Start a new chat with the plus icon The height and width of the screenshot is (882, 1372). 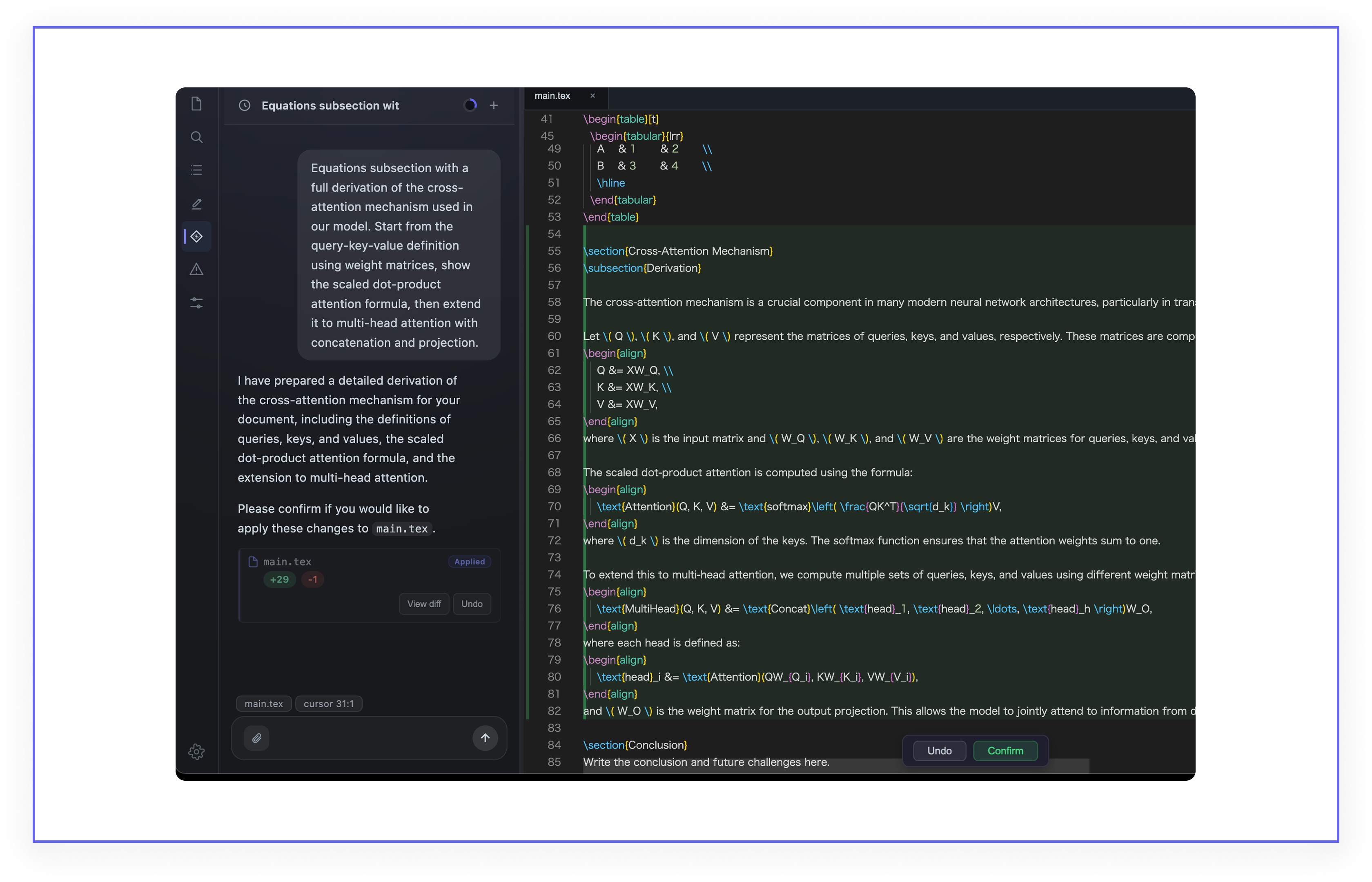point(494,105)
